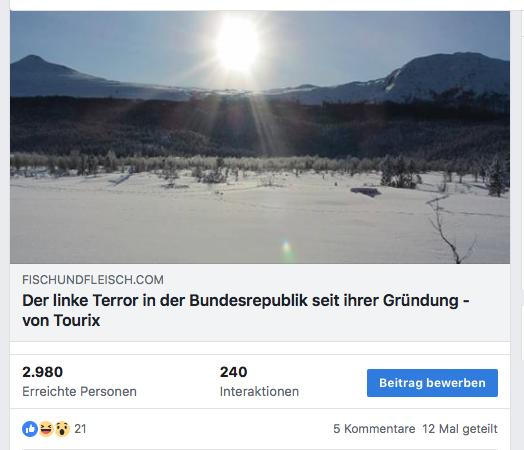The image size is (524, 450).
Task: Click the bright sun in the preview photo
Action: pos(238,43)
